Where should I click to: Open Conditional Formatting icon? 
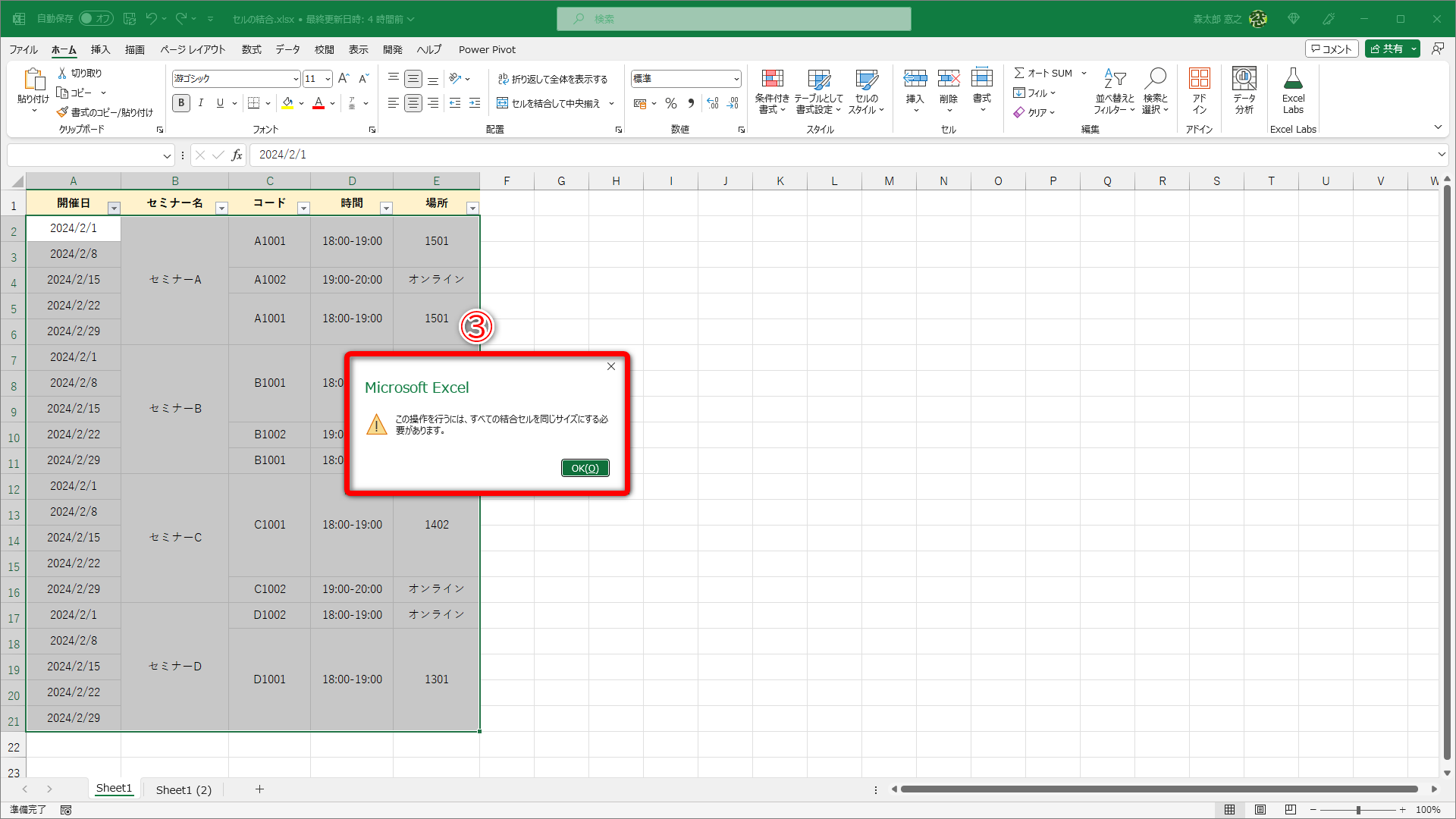pos(772,79)
